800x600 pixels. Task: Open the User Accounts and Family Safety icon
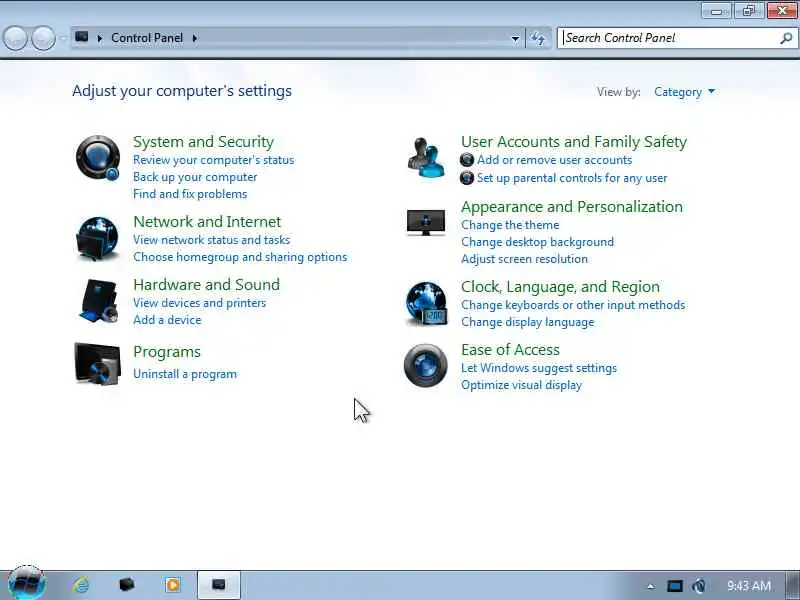[x=426, y=158]
